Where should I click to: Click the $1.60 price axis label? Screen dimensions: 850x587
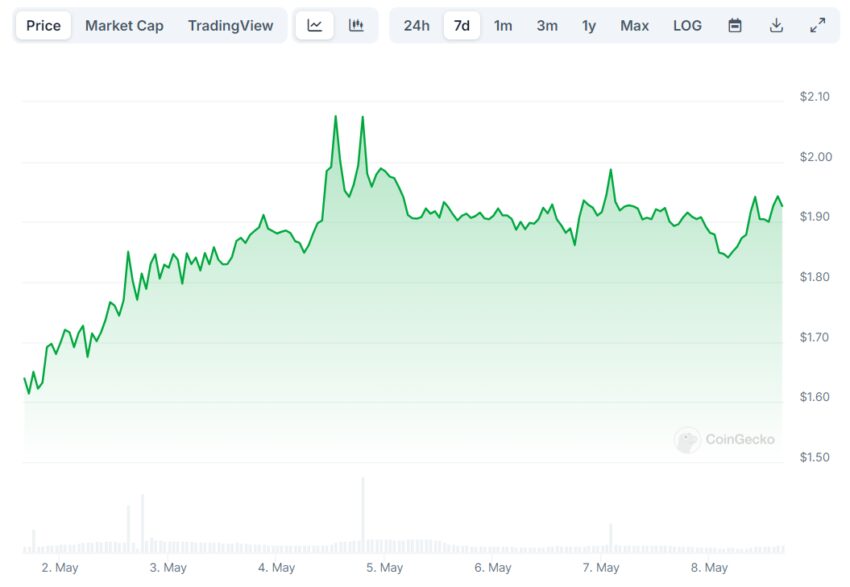coord(814,397)
